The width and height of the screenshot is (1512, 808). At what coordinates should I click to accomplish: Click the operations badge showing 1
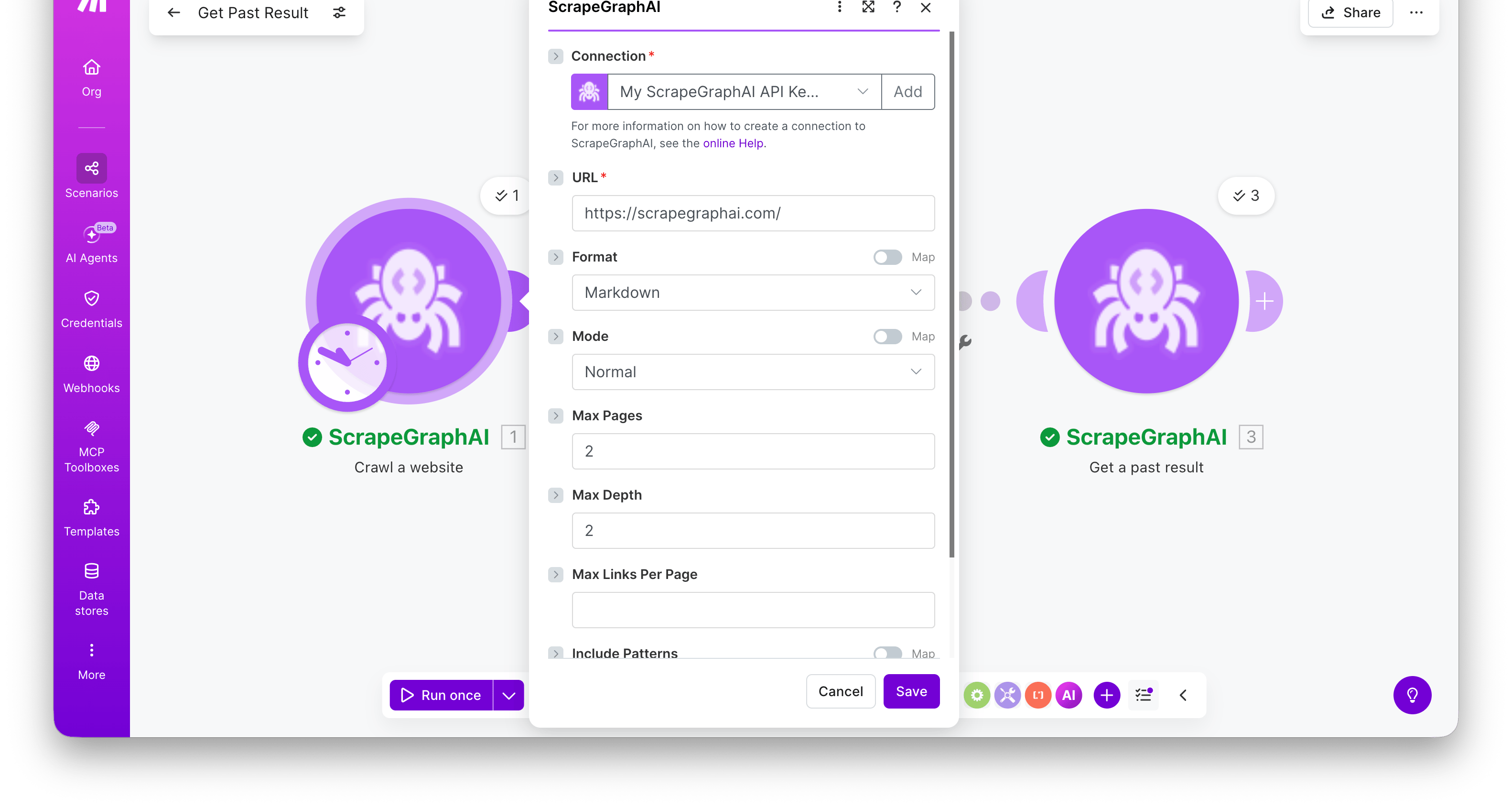coord(507,196)
